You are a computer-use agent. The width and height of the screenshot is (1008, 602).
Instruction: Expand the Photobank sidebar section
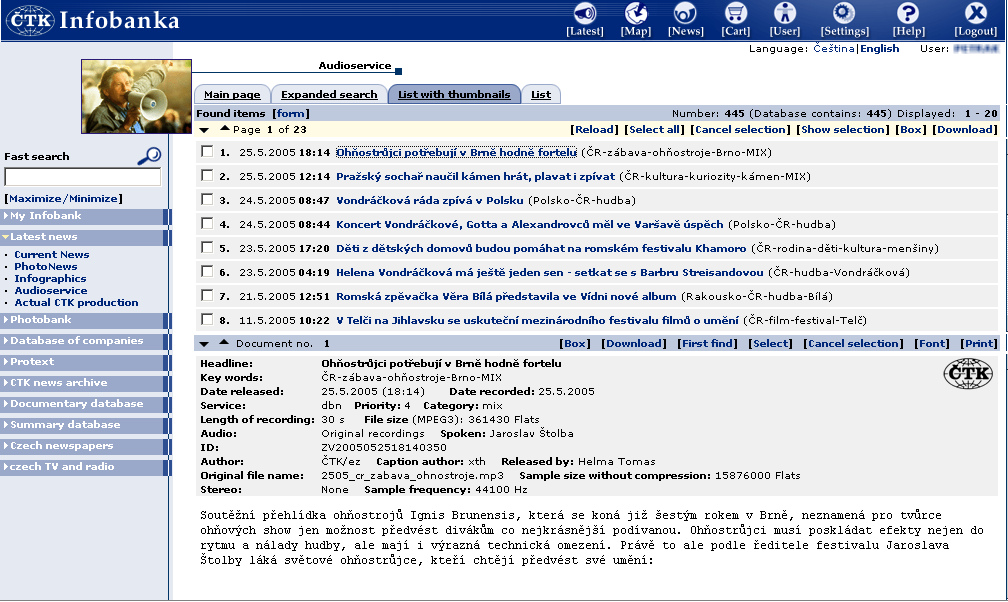pos(40,320)
